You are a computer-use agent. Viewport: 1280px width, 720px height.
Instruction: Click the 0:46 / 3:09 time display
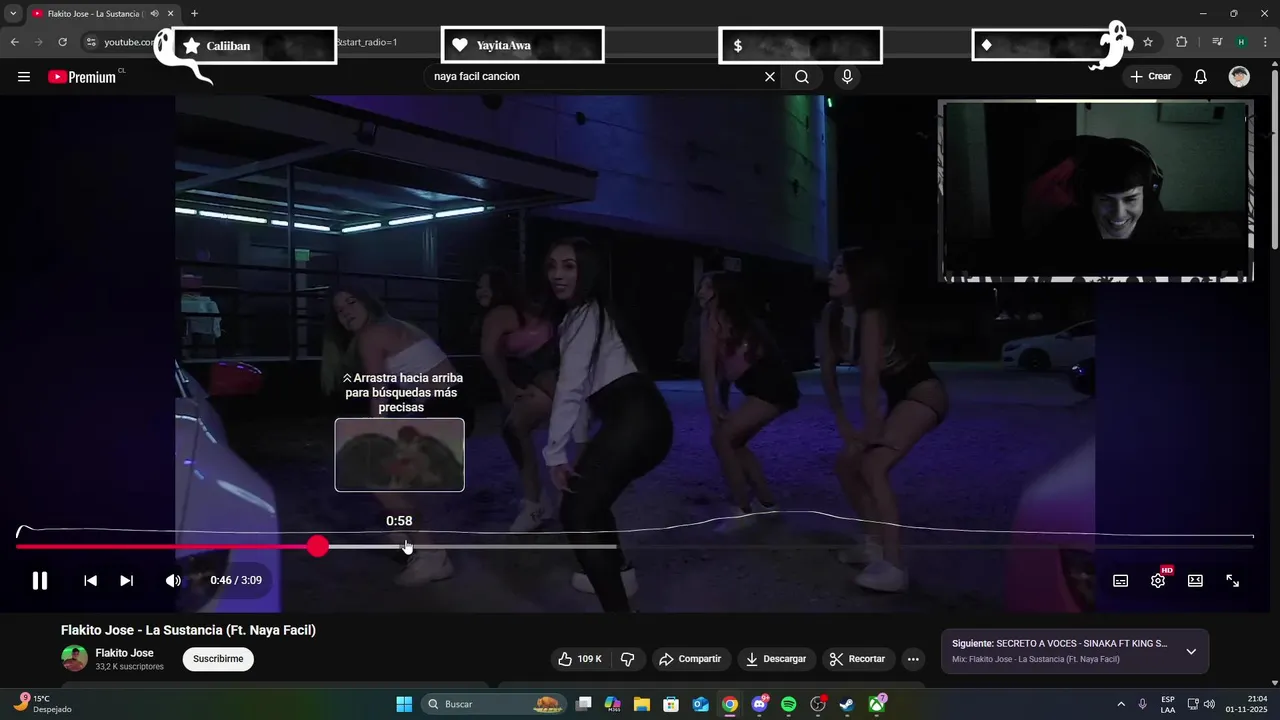point(236,580)
